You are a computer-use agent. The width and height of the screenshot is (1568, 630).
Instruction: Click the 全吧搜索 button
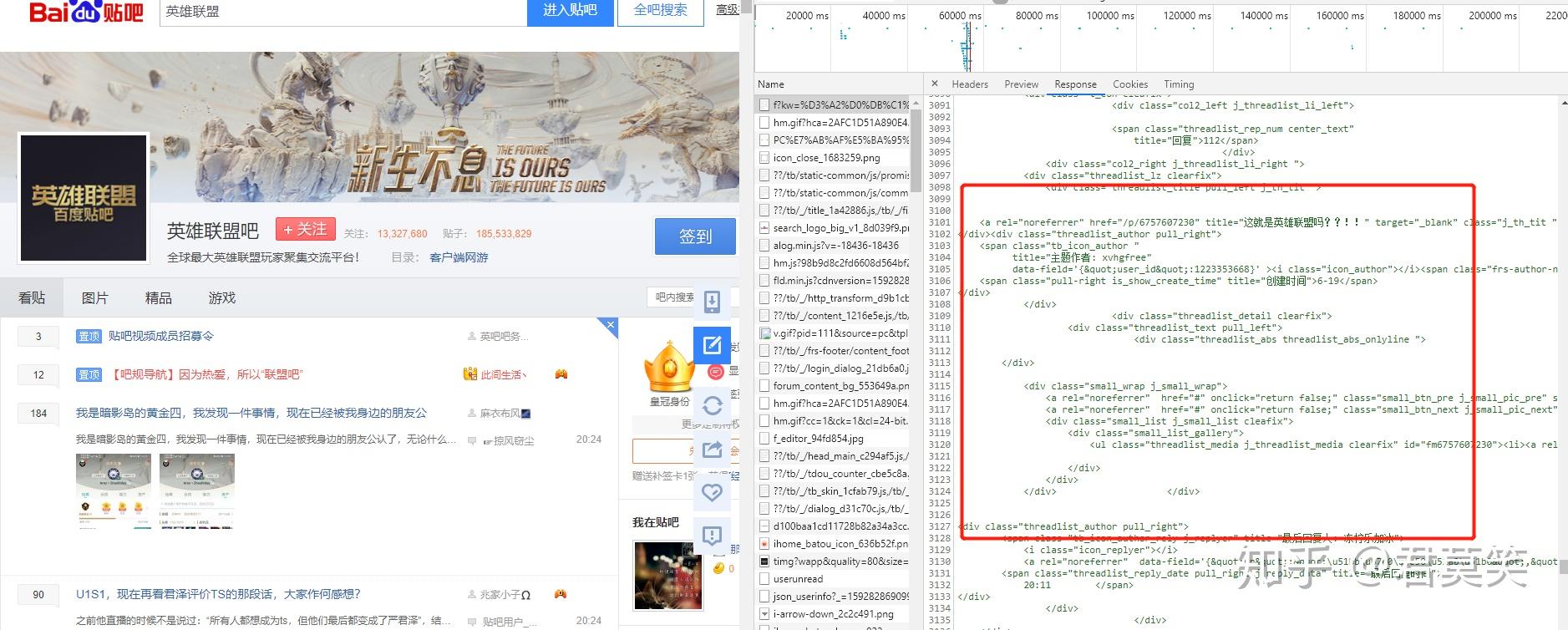(661, 12)
